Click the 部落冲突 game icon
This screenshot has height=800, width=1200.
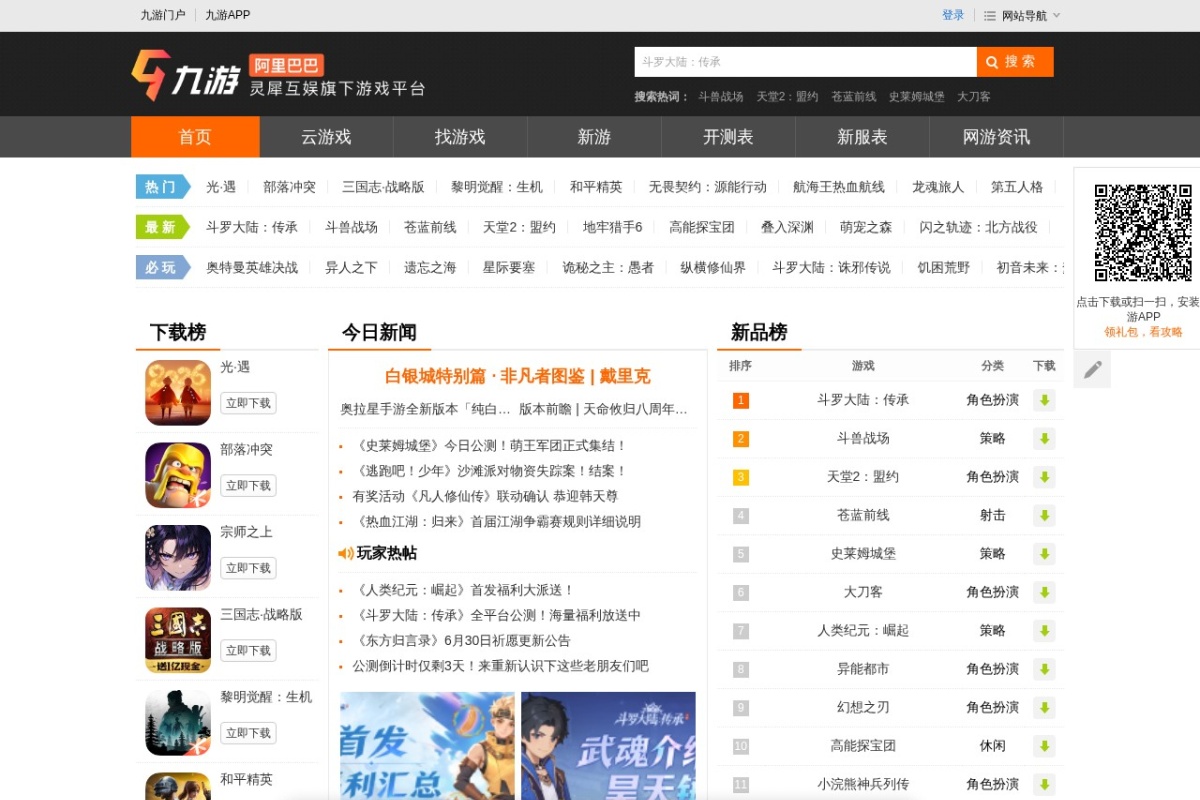coord(178,475)
